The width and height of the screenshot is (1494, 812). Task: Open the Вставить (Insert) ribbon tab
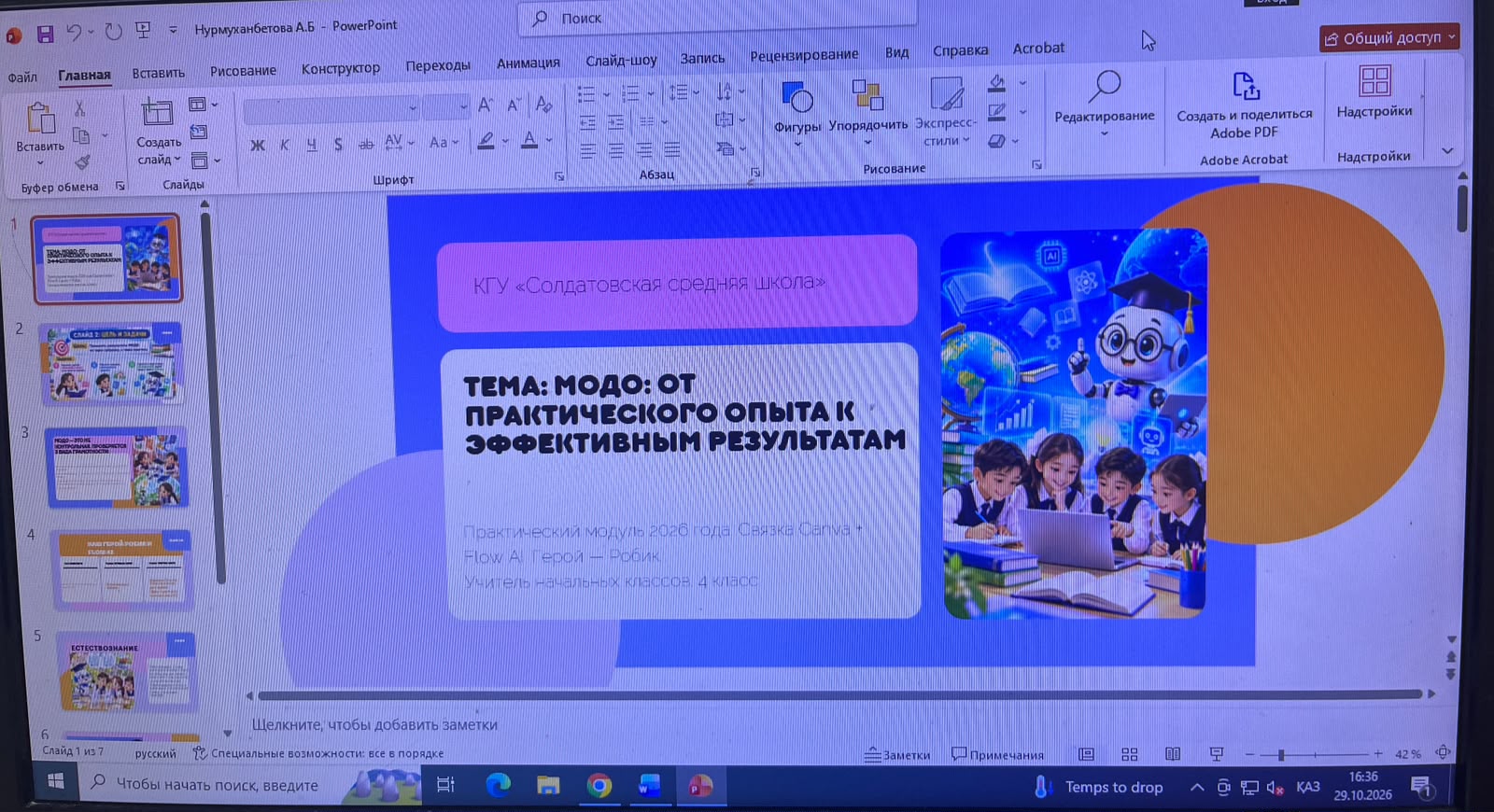click(x=158, y=73)
